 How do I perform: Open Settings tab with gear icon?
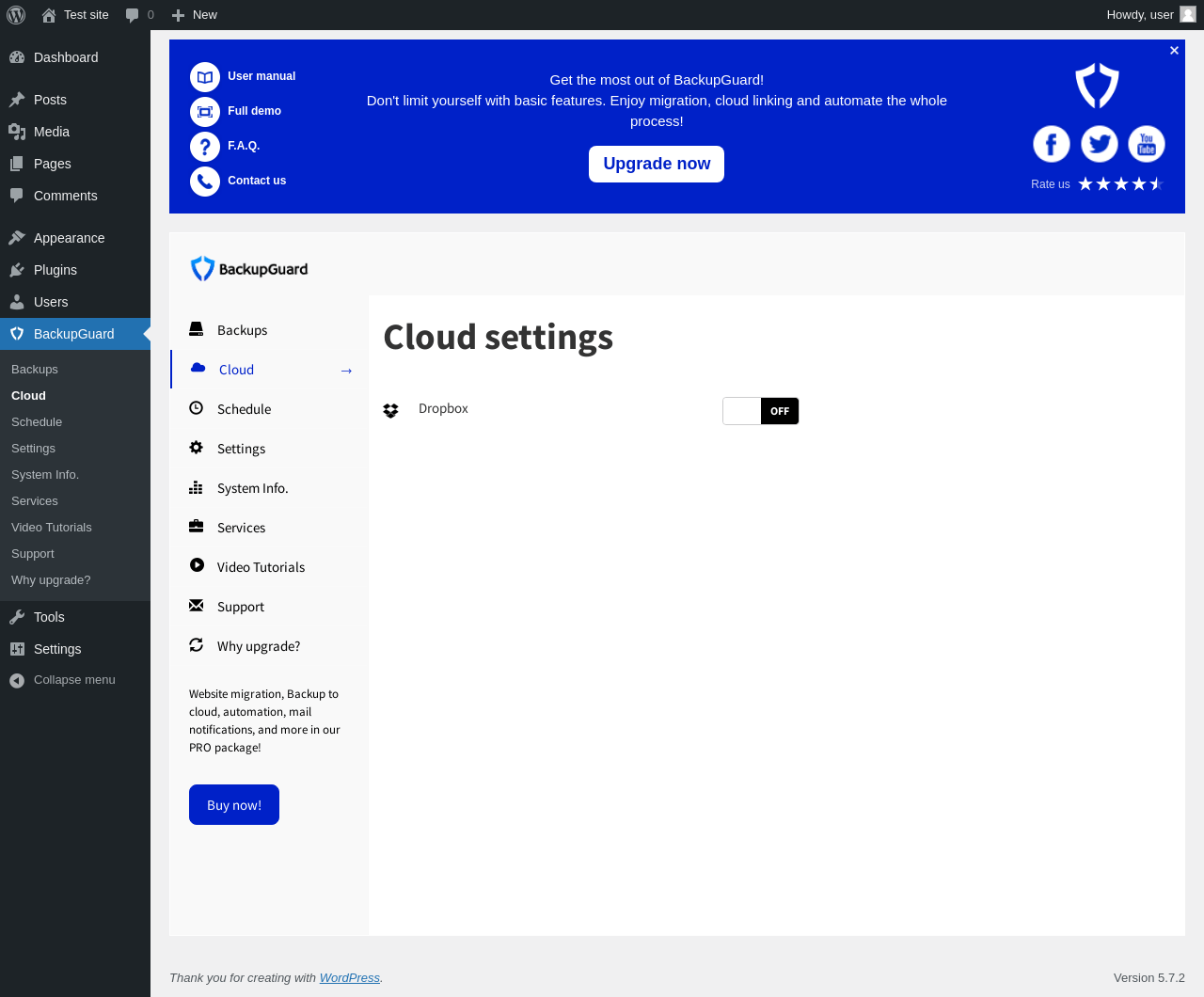tap(269, 449)
